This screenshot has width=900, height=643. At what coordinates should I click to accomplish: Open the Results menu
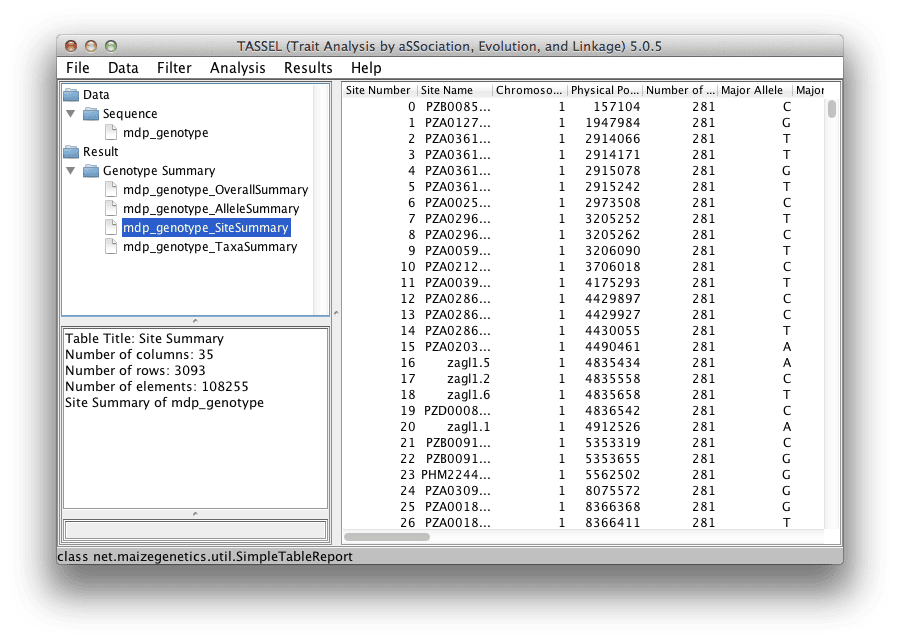[308, 68]
